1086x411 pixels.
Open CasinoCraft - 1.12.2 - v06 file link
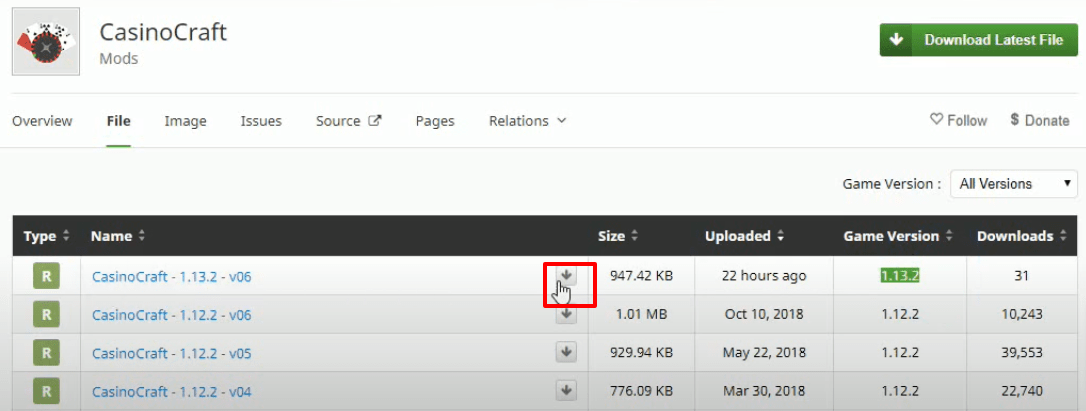point(172,315)
